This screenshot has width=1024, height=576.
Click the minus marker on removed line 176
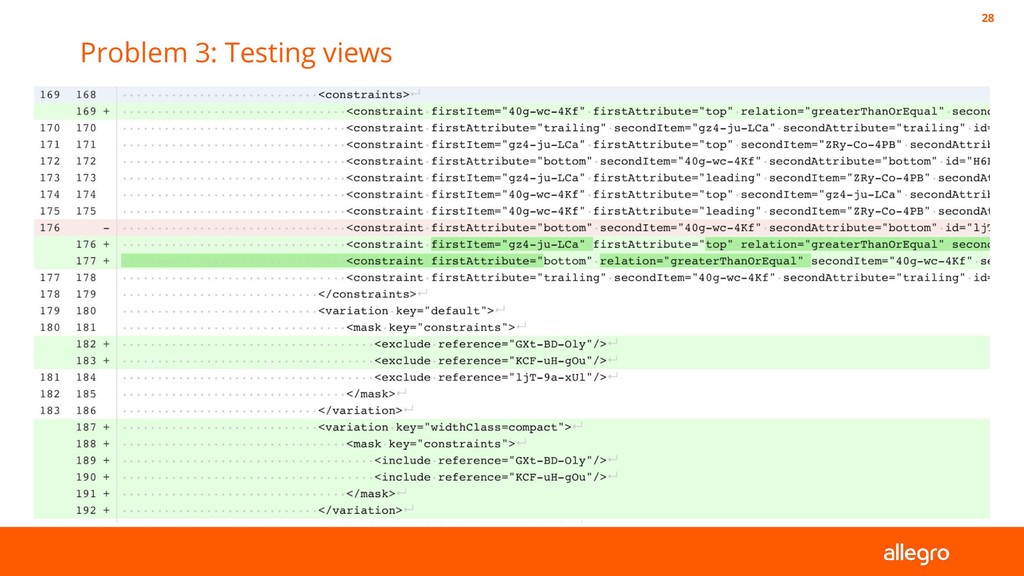(106, 228)
